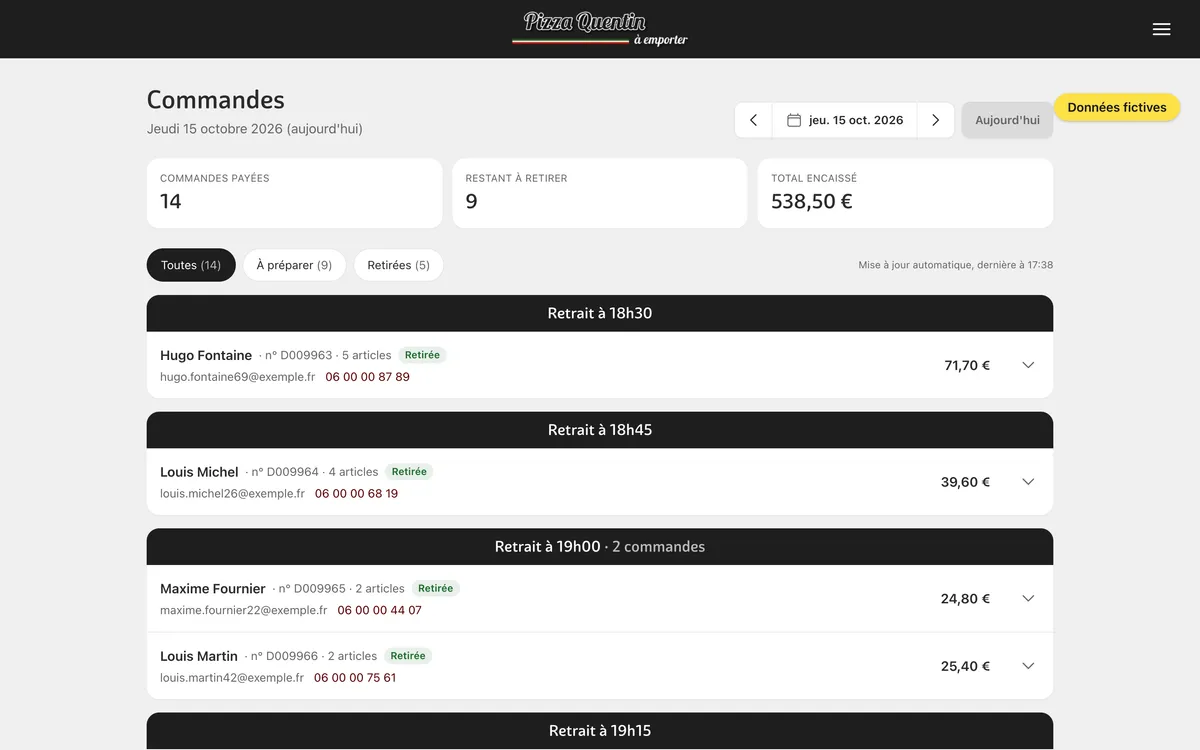This screenshot has width=1200, height=750.
Task: Expand Maxime Fournier's order chevron
Action: 1028,599
